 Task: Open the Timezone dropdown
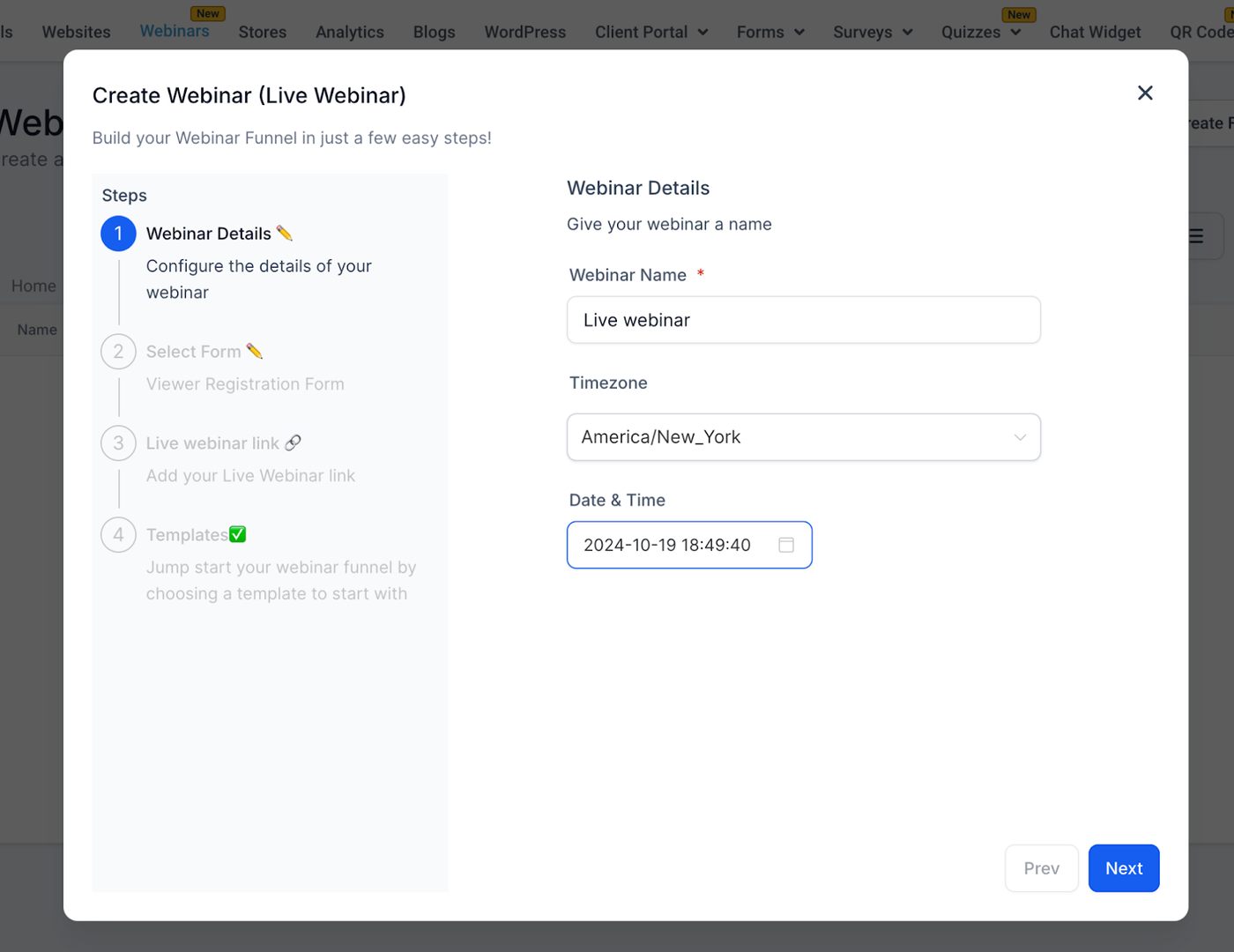803,437
